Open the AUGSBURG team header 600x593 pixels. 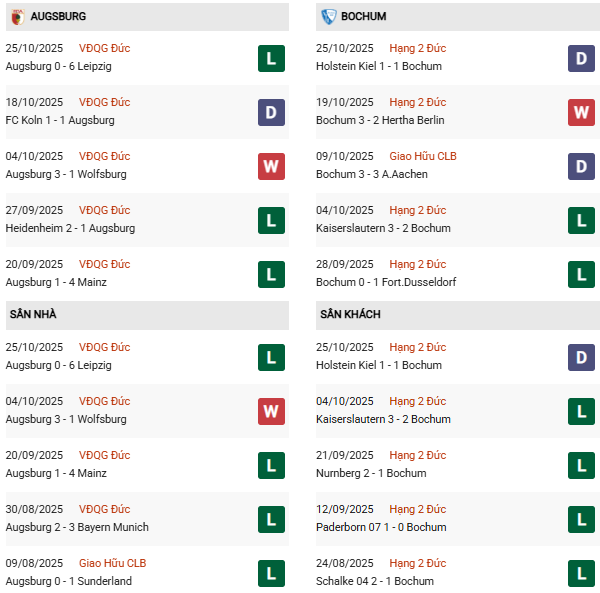tap(58, 17)
